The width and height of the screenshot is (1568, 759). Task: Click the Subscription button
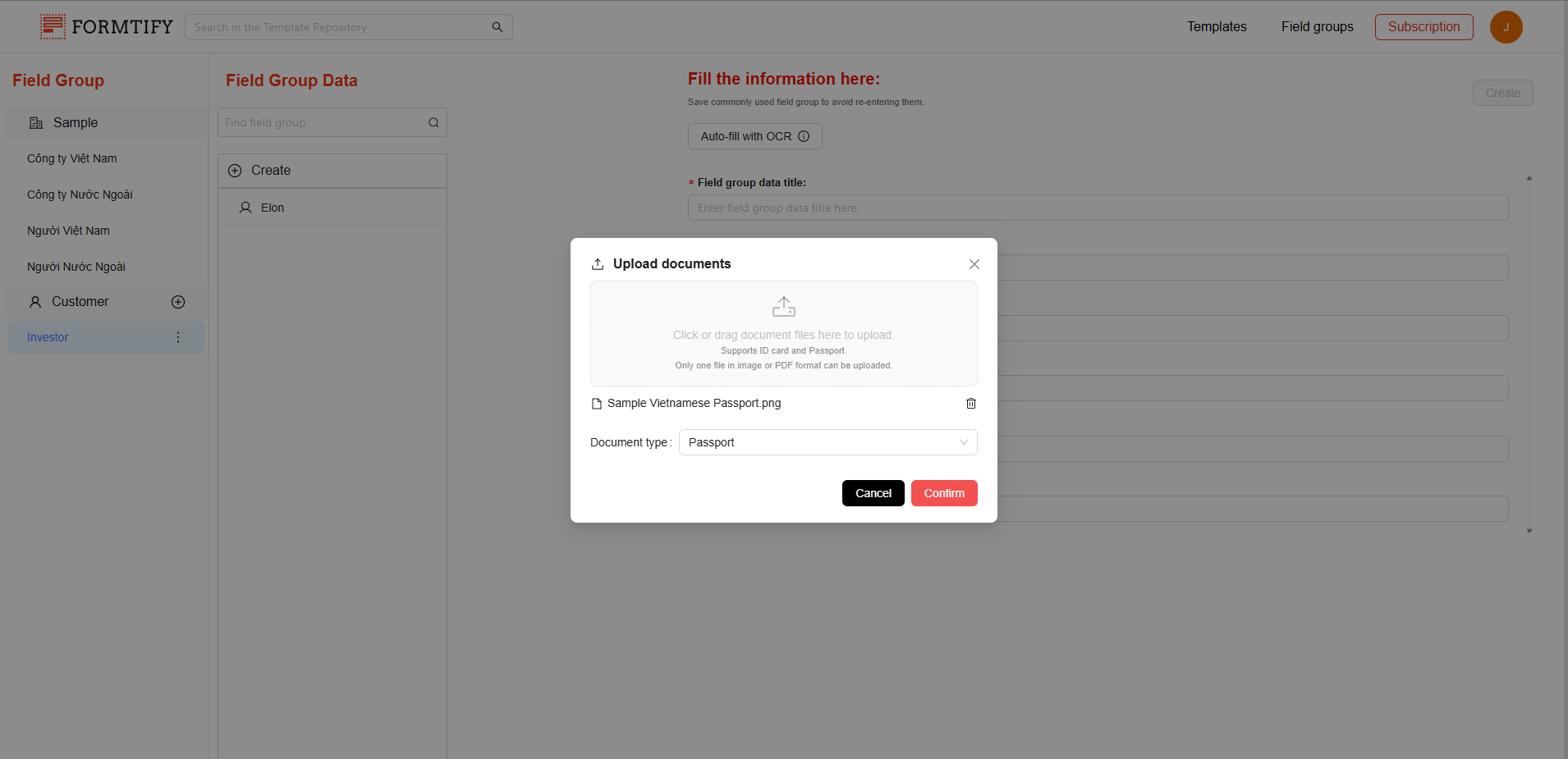[1424, 27]
